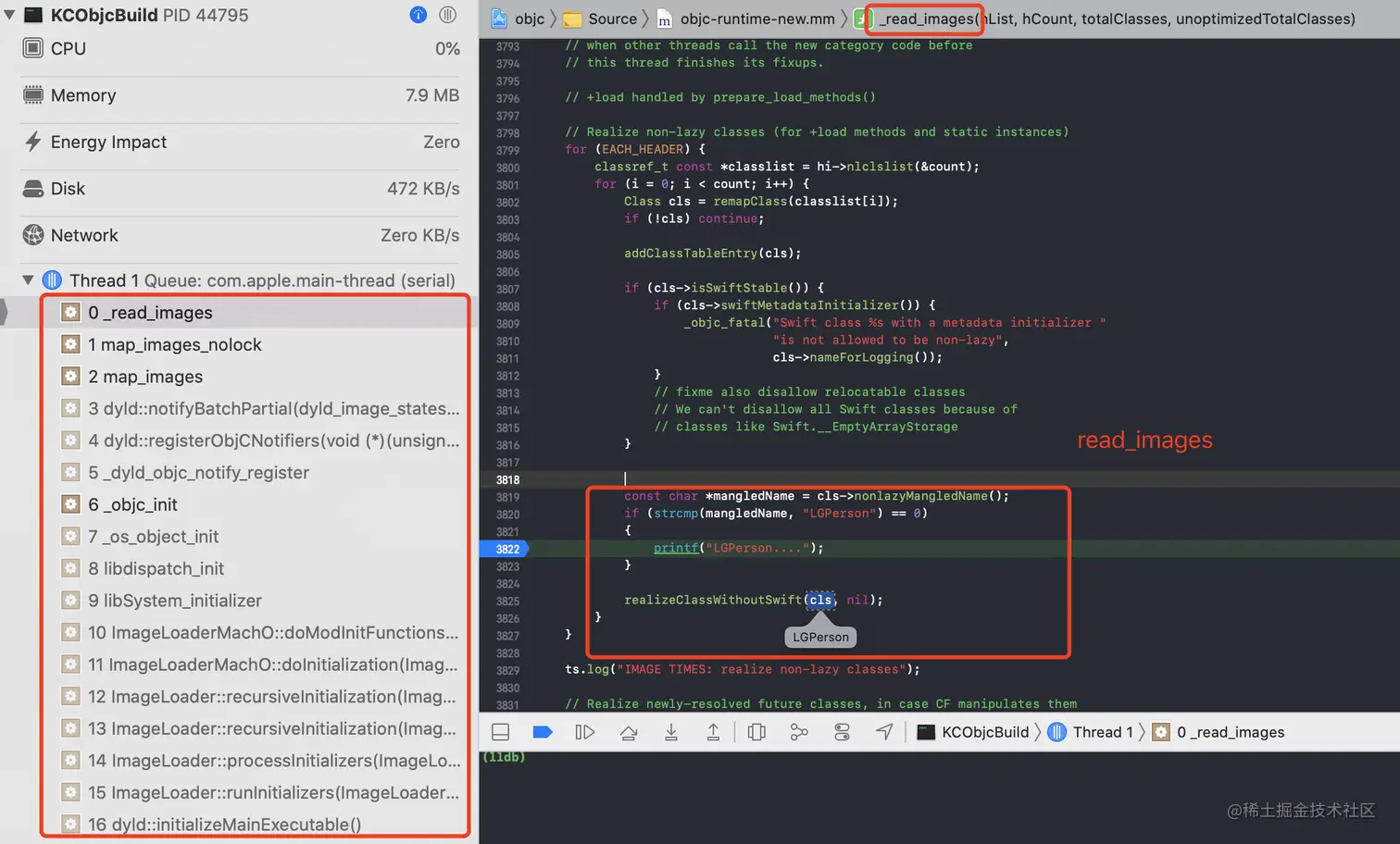Viewport: 1400px width, 844px height.
Task: Collapse Thread 1 disclosure triangle
Action: [28, 279]
